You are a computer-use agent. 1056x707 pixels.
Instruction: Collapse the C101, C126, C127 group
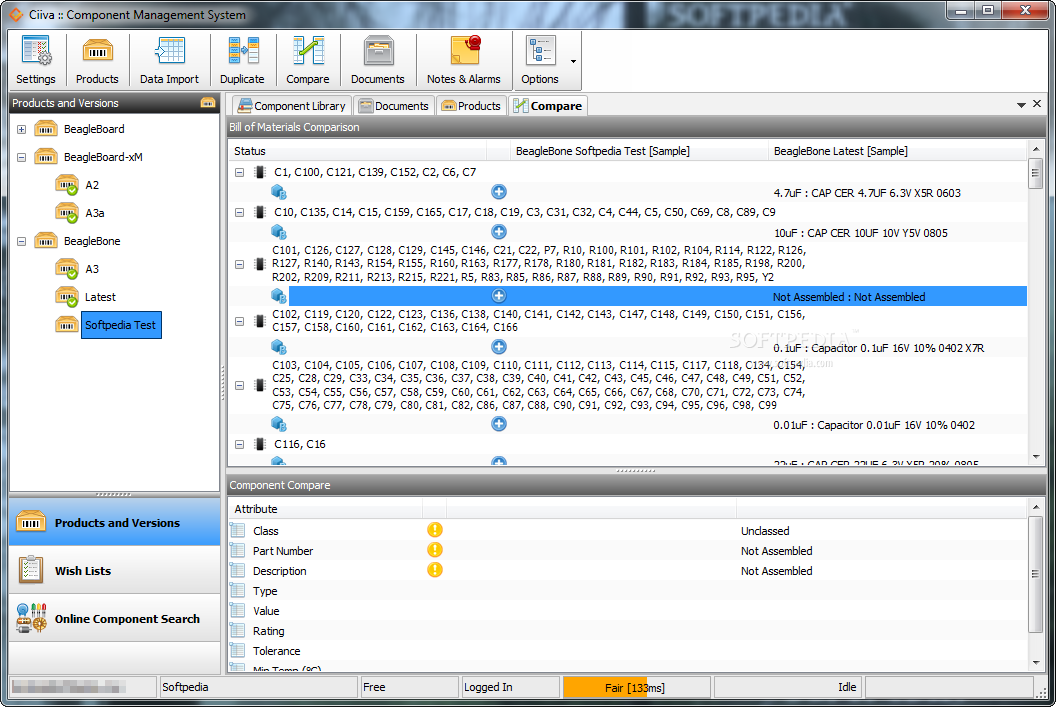point(239,264)
